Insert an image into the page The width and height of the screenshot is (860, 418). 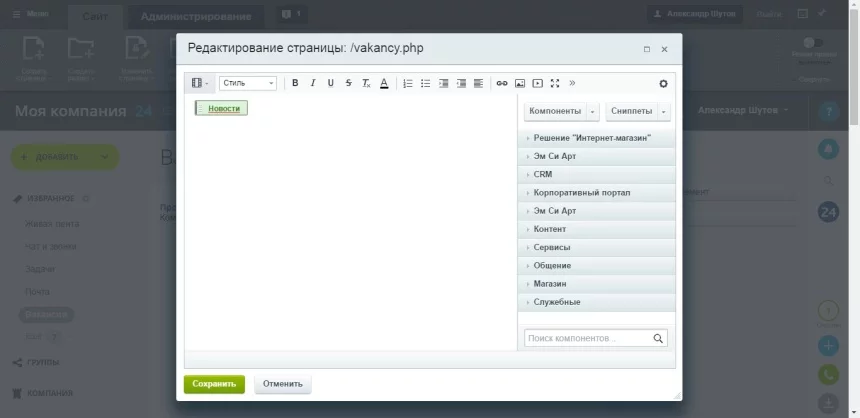(520, 83)
